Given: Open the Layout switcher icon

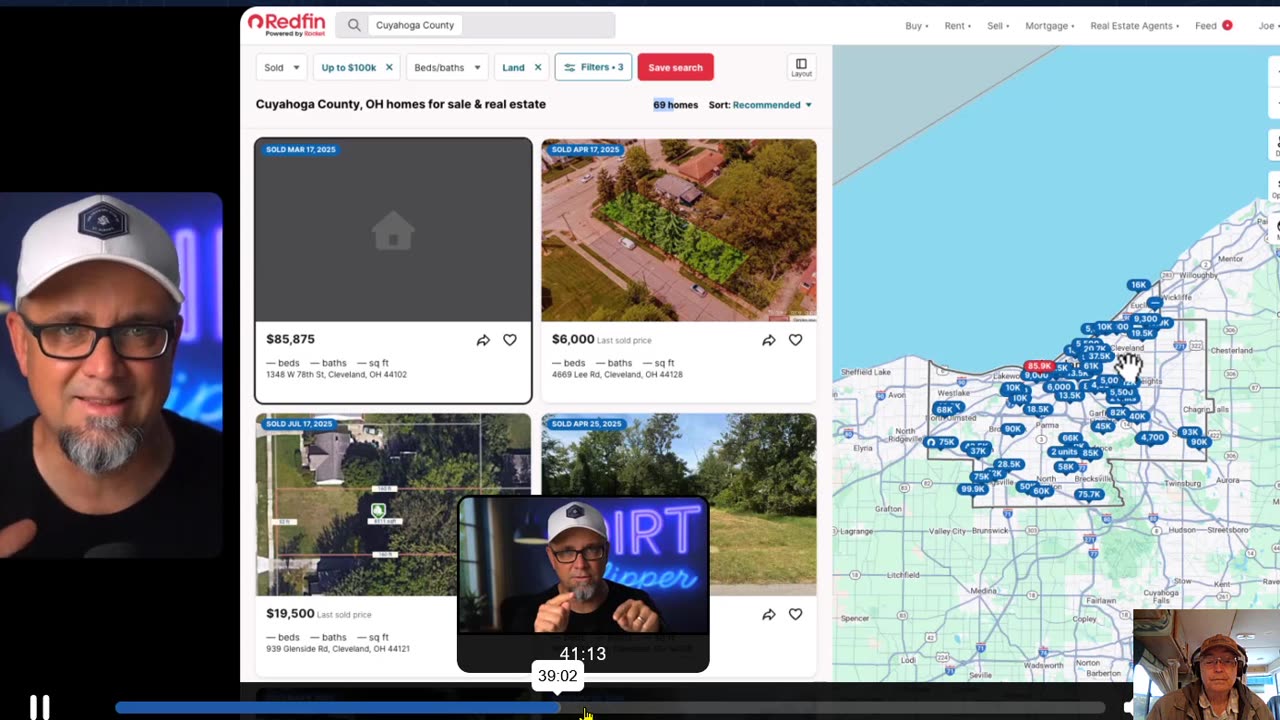Looking at the screenshot, I should coord(801,67).
